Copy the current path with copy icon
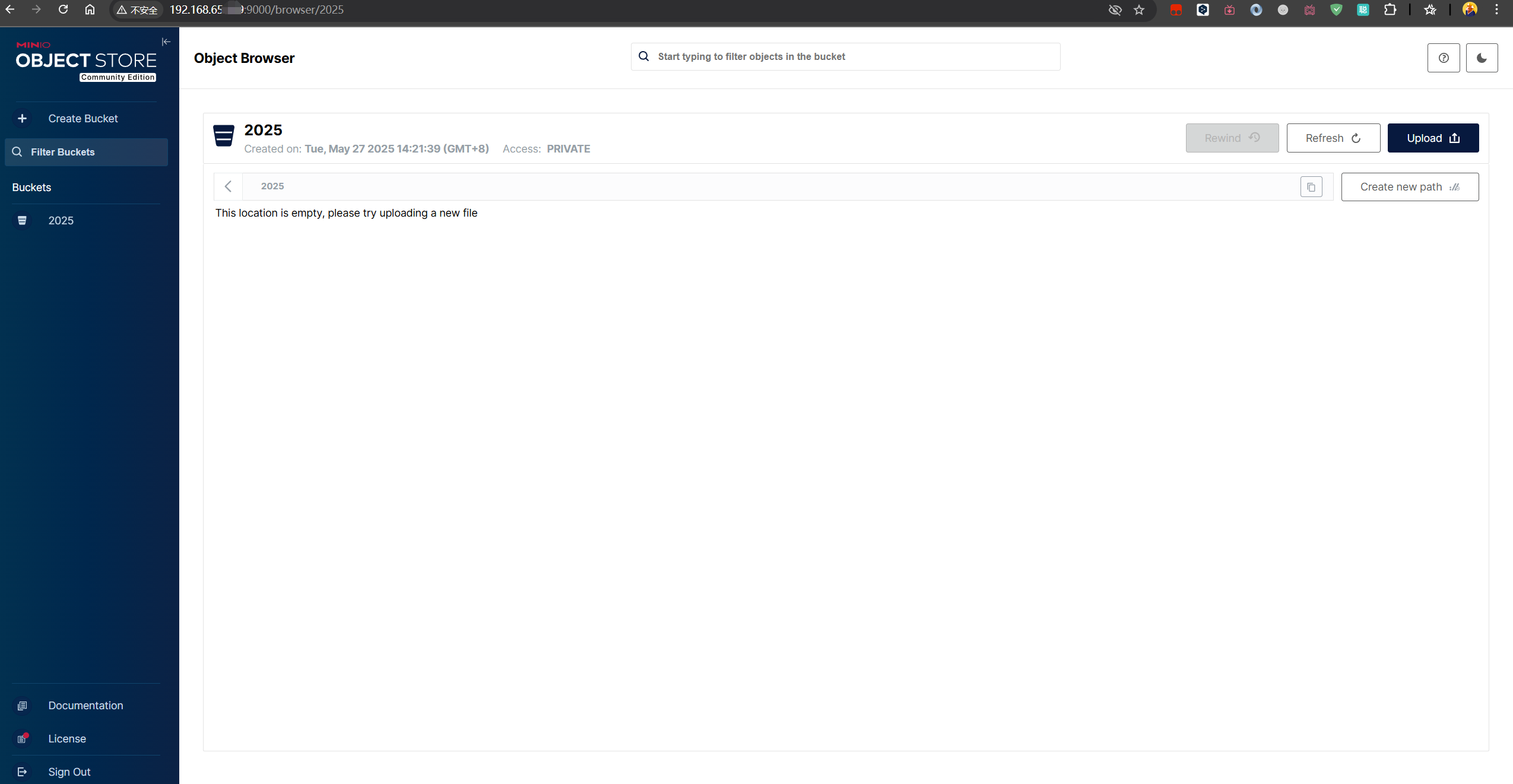The width and height of the screenshot is (1513, 784). click(1311, 187)
